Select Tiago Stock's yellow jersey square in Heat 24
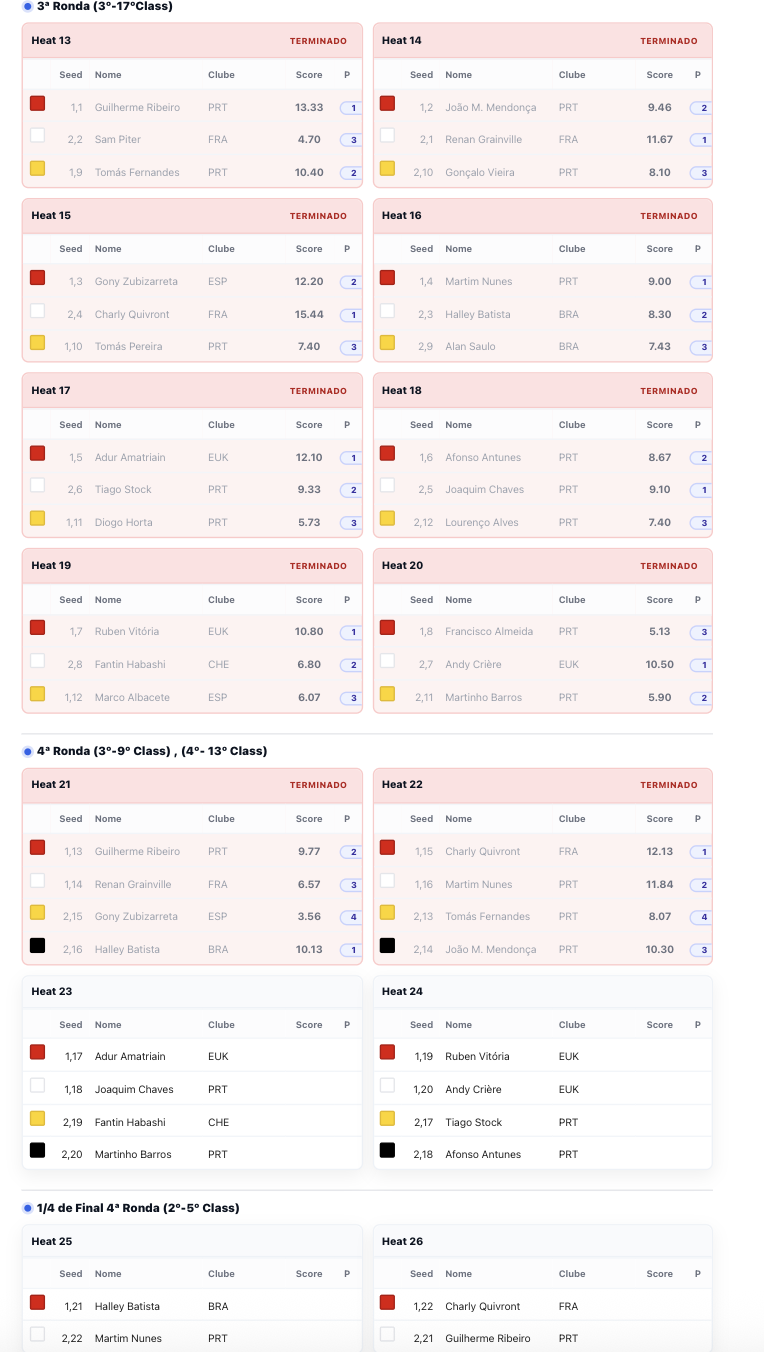 click(x=388, y=1119)
